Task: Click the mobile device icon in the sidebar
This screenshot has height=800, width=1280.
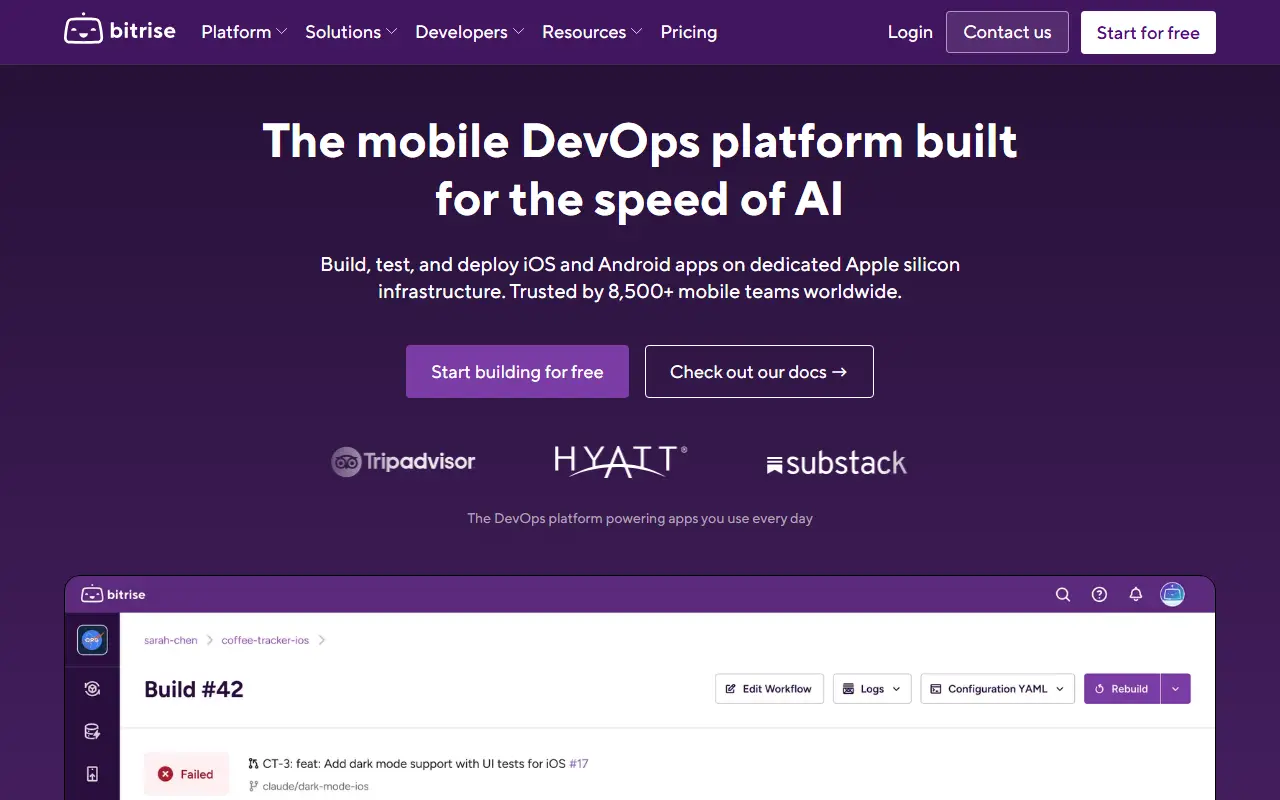Action: (92, 774)
